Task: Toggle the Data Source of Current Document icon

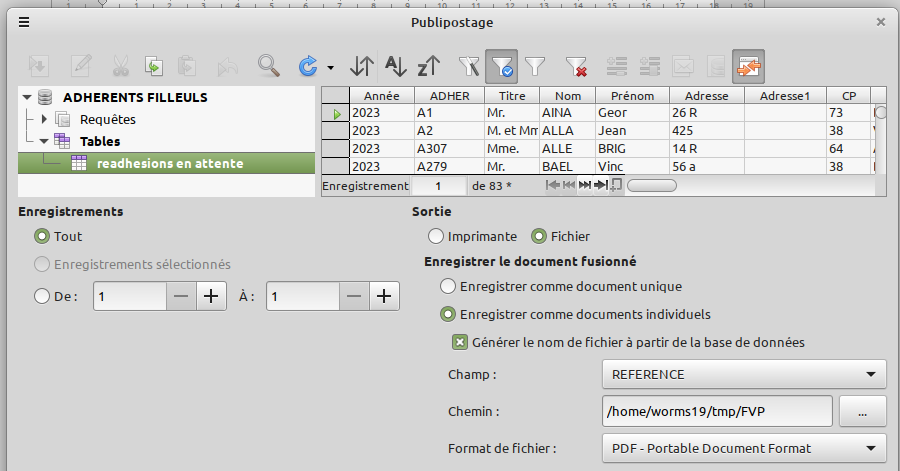Action: coord(748,67)
